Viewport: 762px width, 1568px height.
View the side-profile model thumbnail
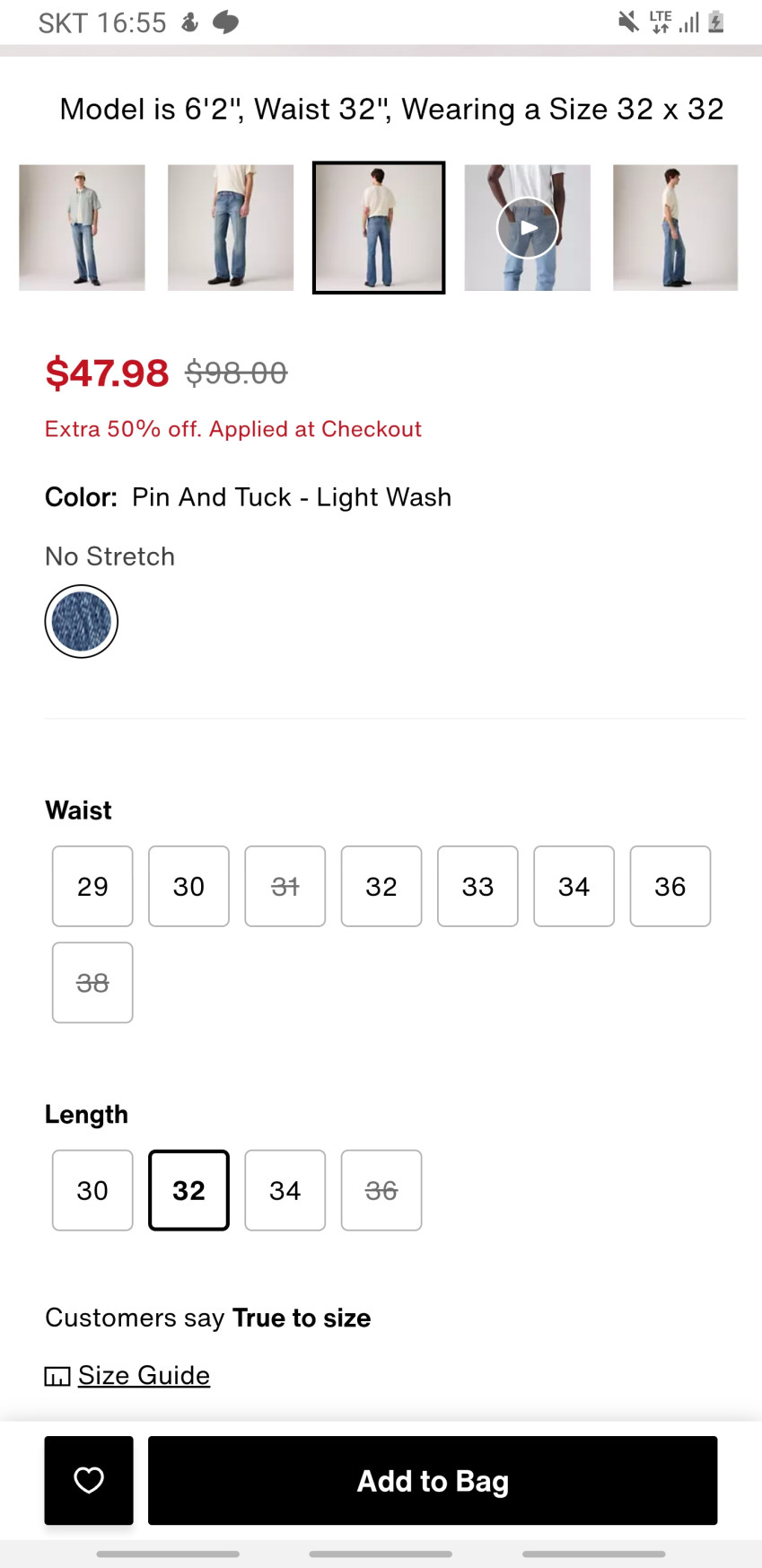[675, 227]
